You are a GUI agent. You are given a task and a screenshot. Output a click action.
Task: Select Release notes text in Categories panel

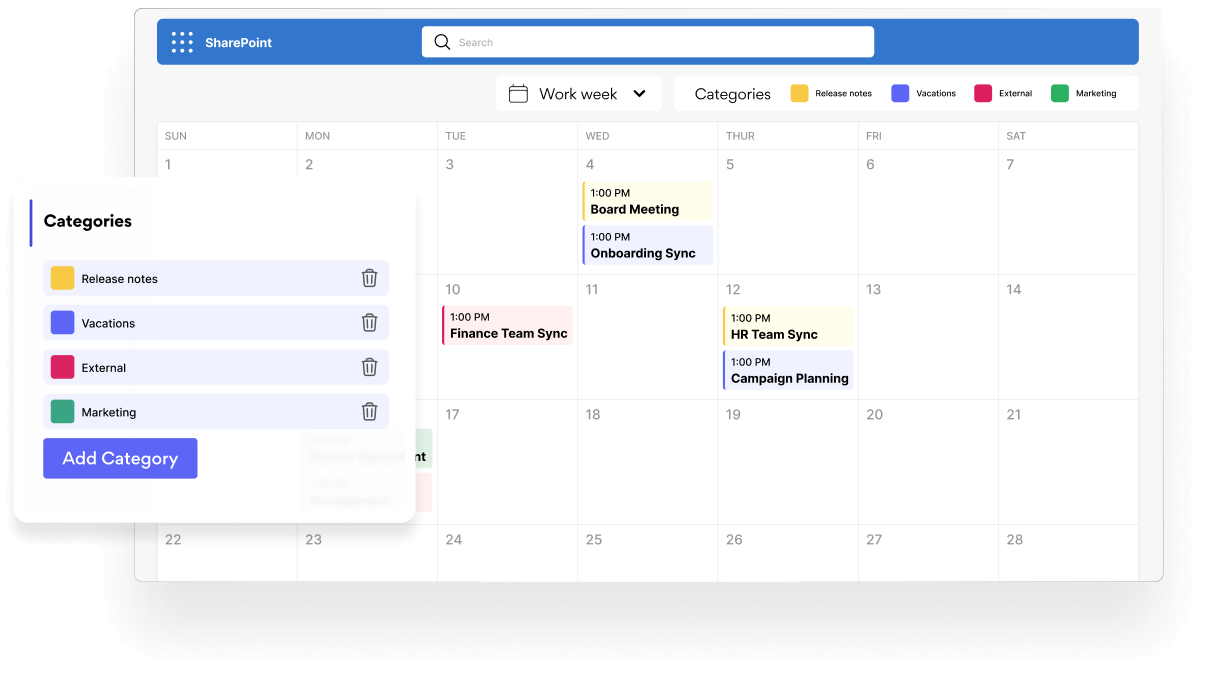(120, 279)
